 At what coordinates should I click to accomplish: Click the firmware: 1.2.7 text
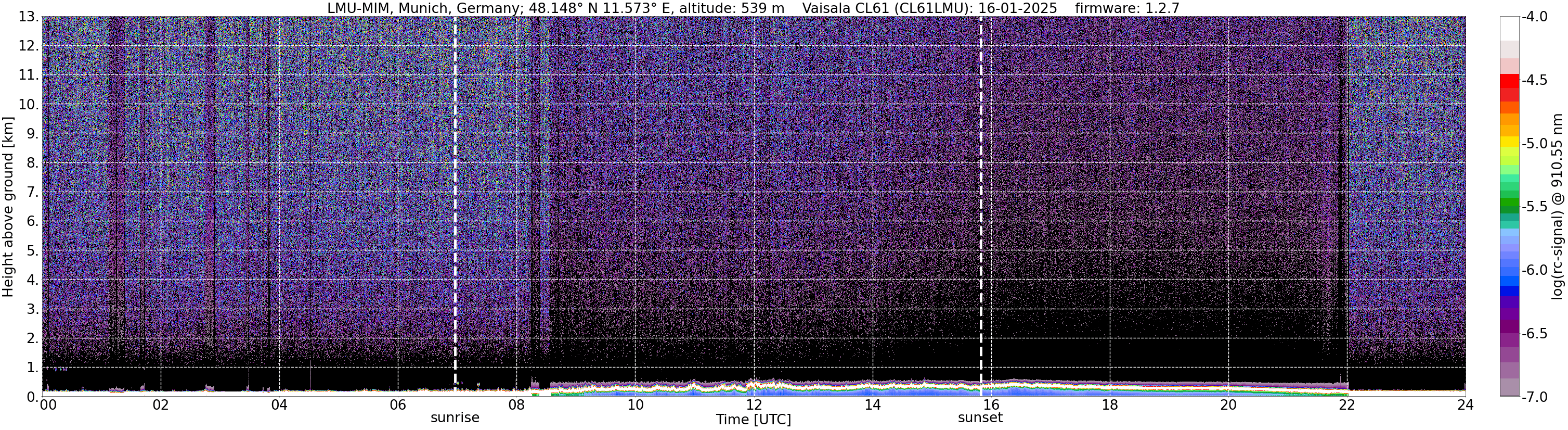point(1128,8)
